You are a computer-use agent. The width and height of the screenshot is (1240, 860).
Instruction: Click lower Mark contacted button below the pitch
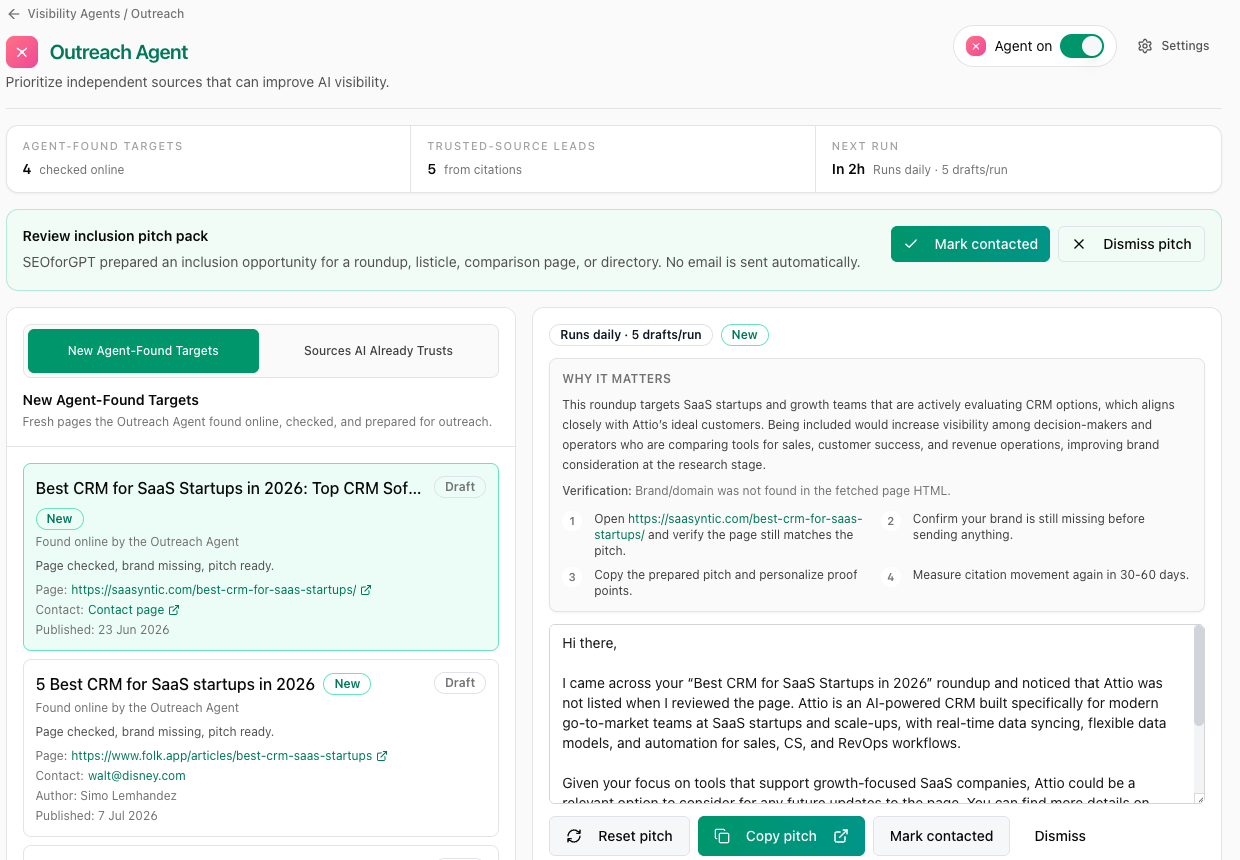[941, 836]
